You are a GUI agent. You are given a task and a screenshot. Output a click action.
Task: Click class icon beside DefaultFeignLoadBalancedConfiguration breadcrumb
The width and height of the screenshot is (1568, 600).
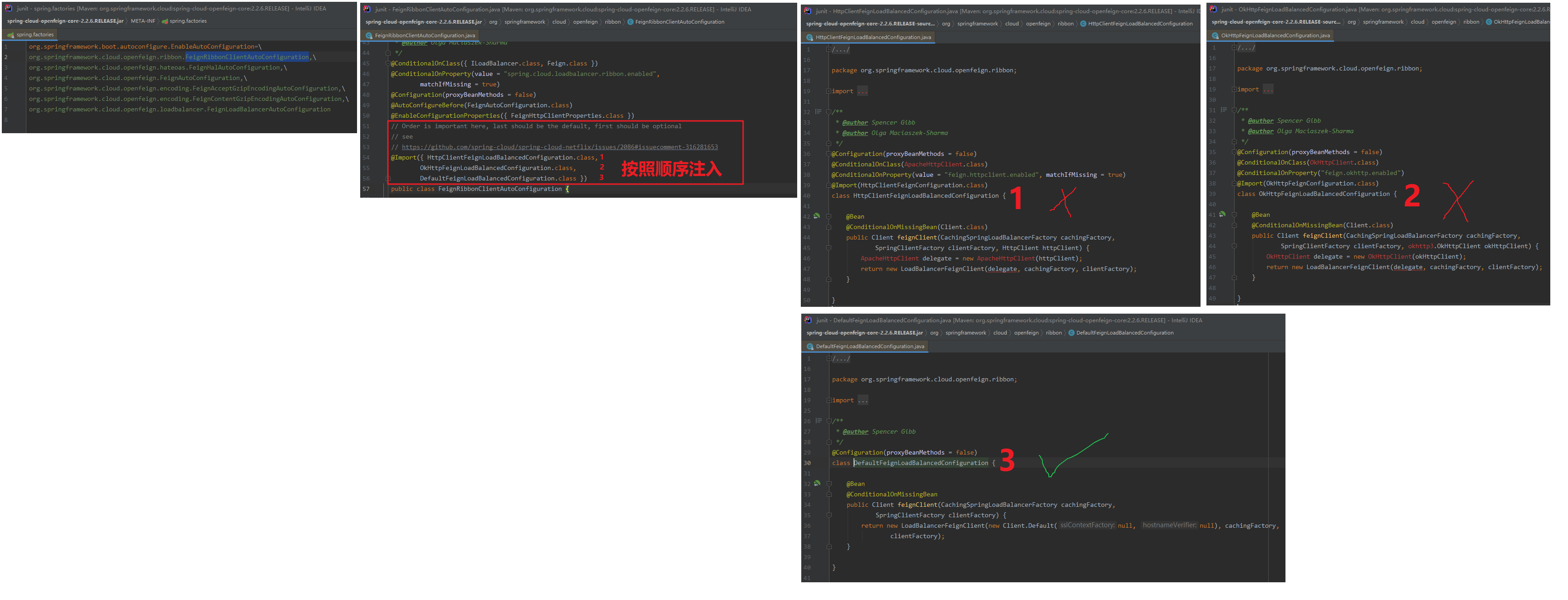[1072, 333]
